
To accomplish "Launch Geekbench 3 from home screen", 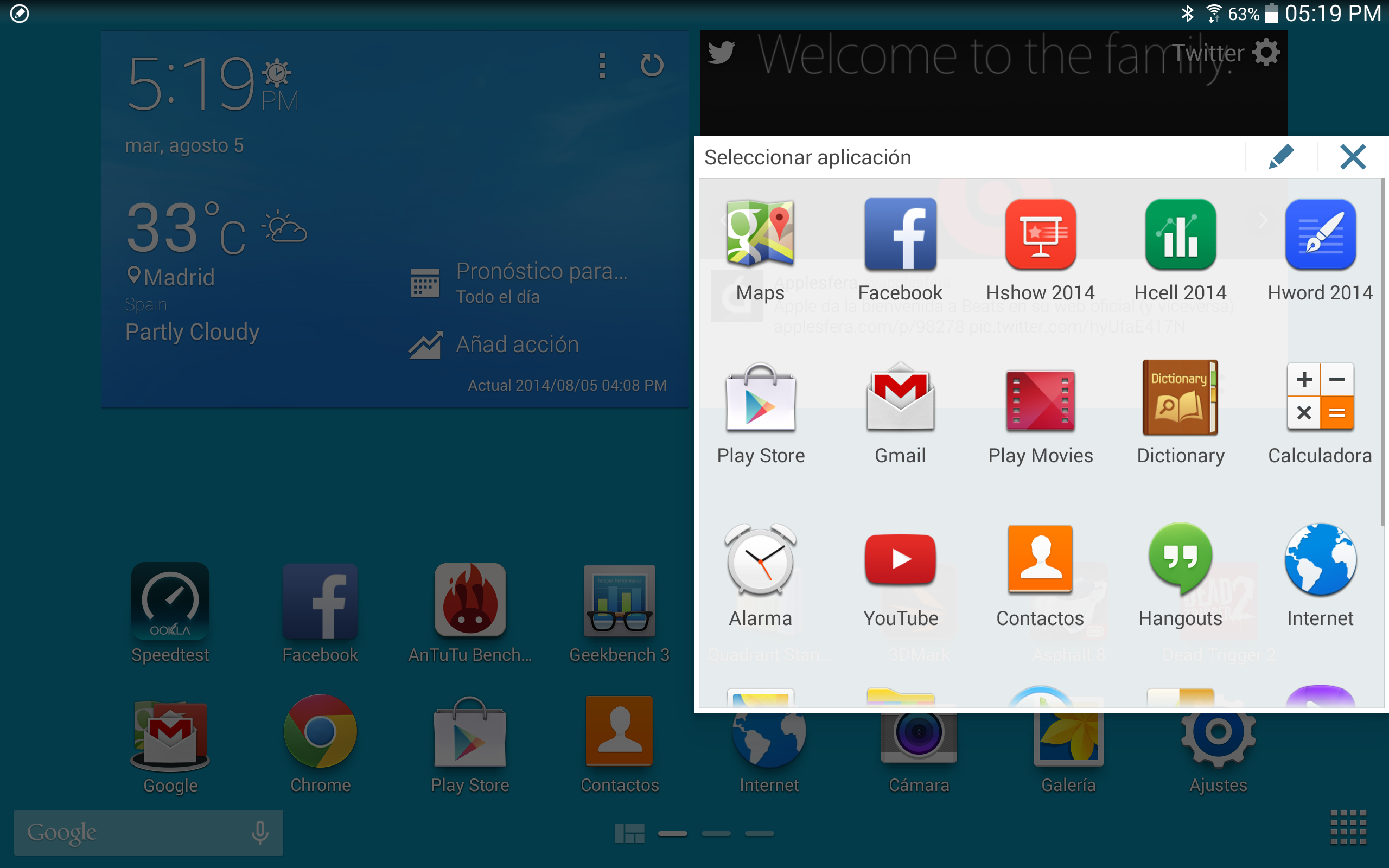I will click(x=619, y=613).
